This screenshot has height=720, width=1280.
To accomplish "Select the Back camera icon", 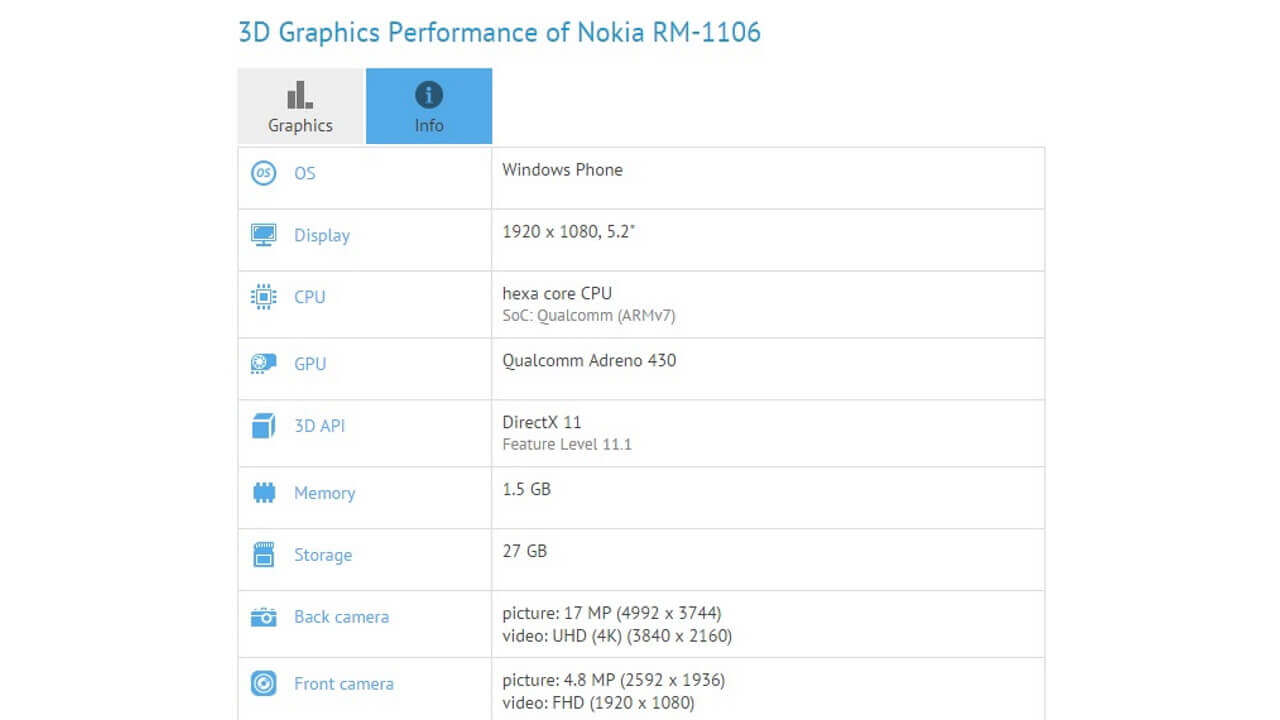I will pos(262,617).
